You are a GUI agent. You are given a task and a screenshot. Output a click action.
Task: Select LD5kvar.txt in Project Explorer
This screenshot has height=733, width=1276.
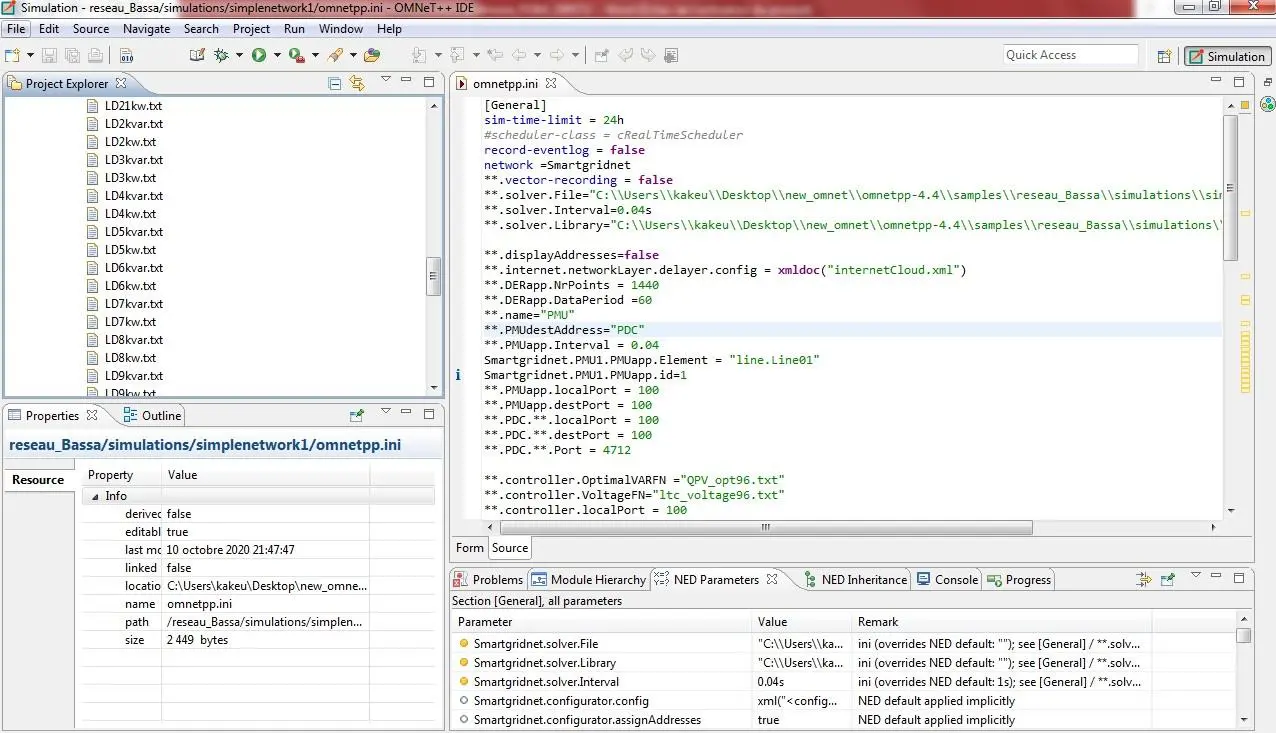tap(133, 232)
